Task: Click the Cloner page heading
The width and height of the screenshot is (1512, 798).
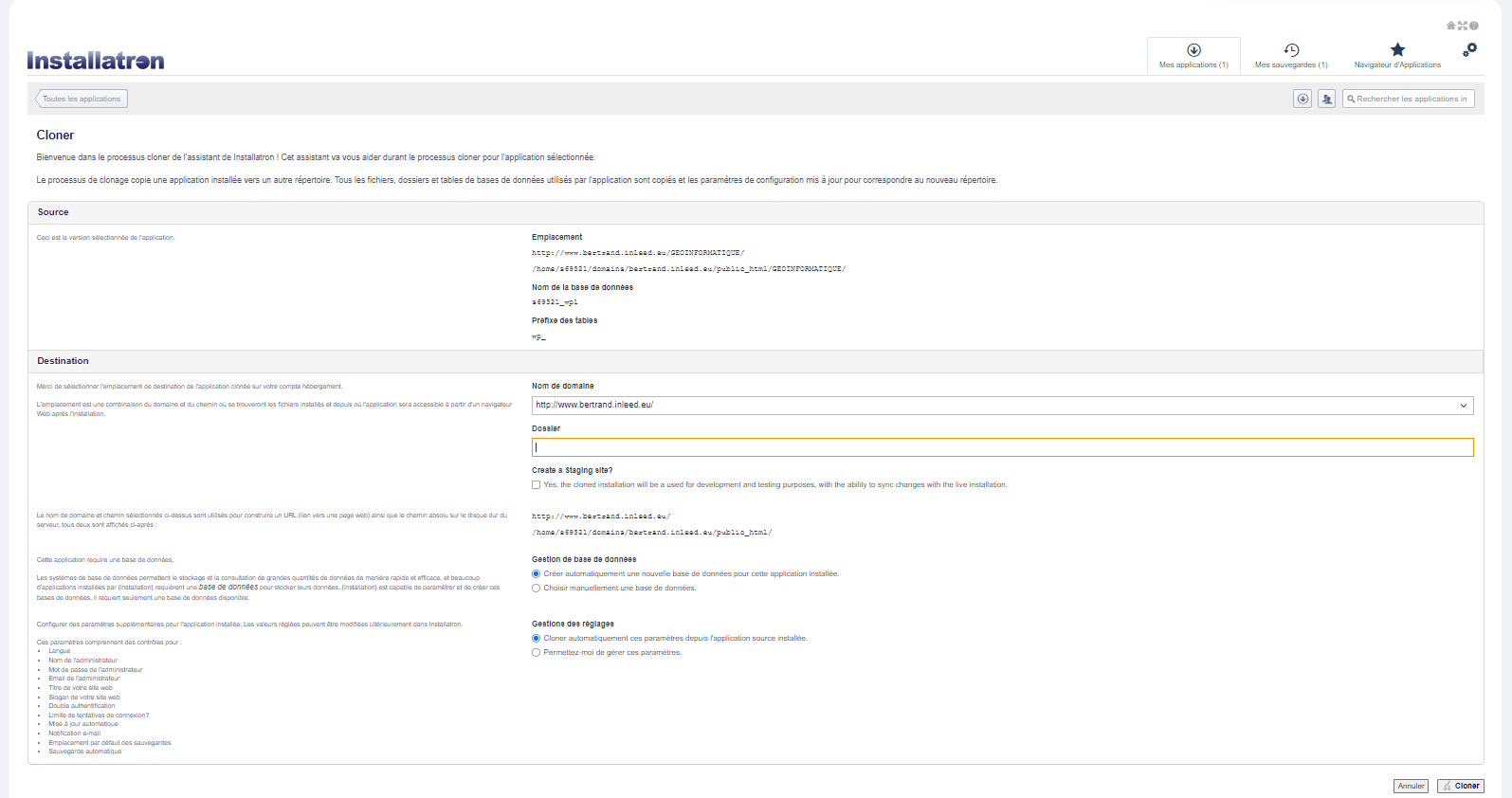Action: [55, 135]
